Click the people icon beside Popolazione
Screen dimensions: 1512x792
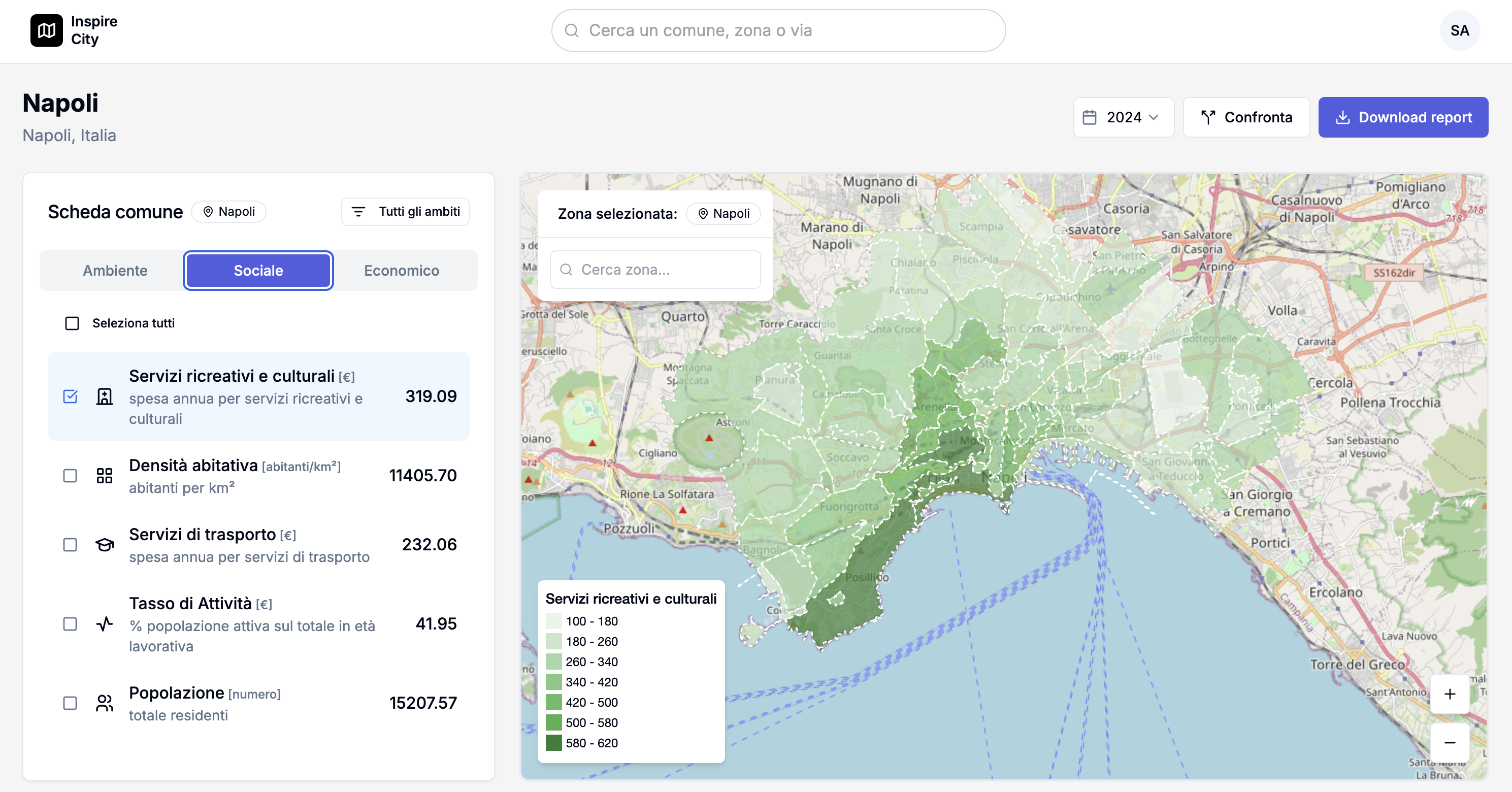click(105, 703)
